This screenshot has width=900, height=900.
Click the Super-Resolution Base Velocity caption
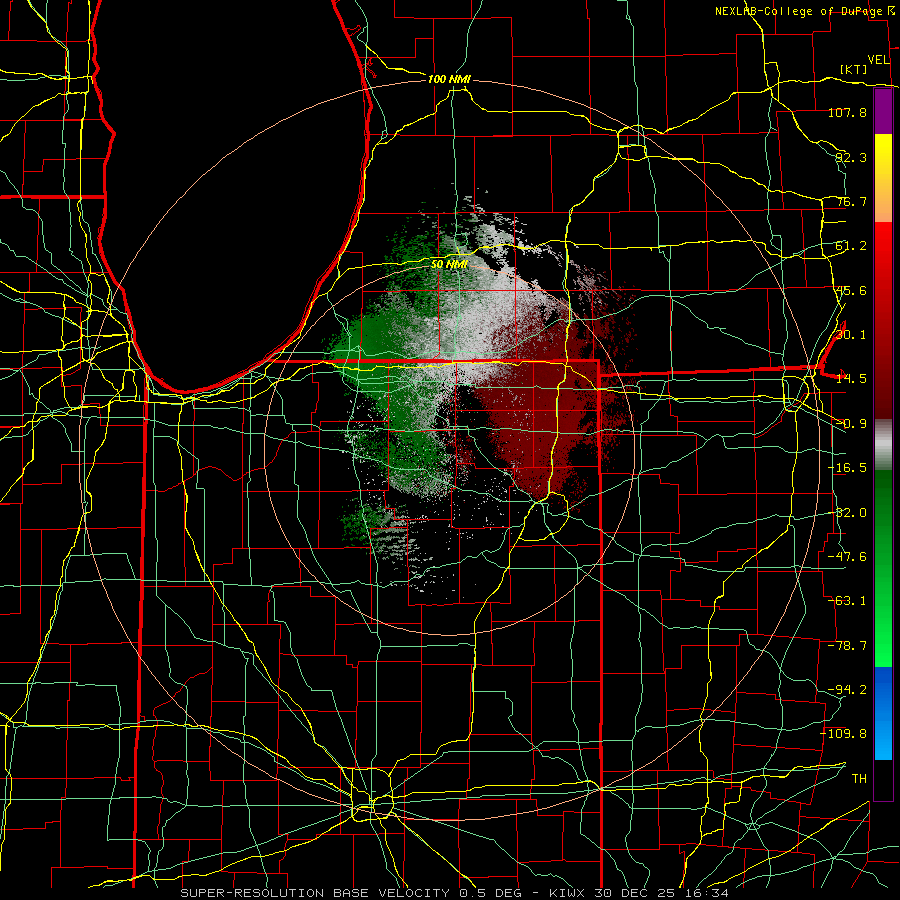point(455,893)
